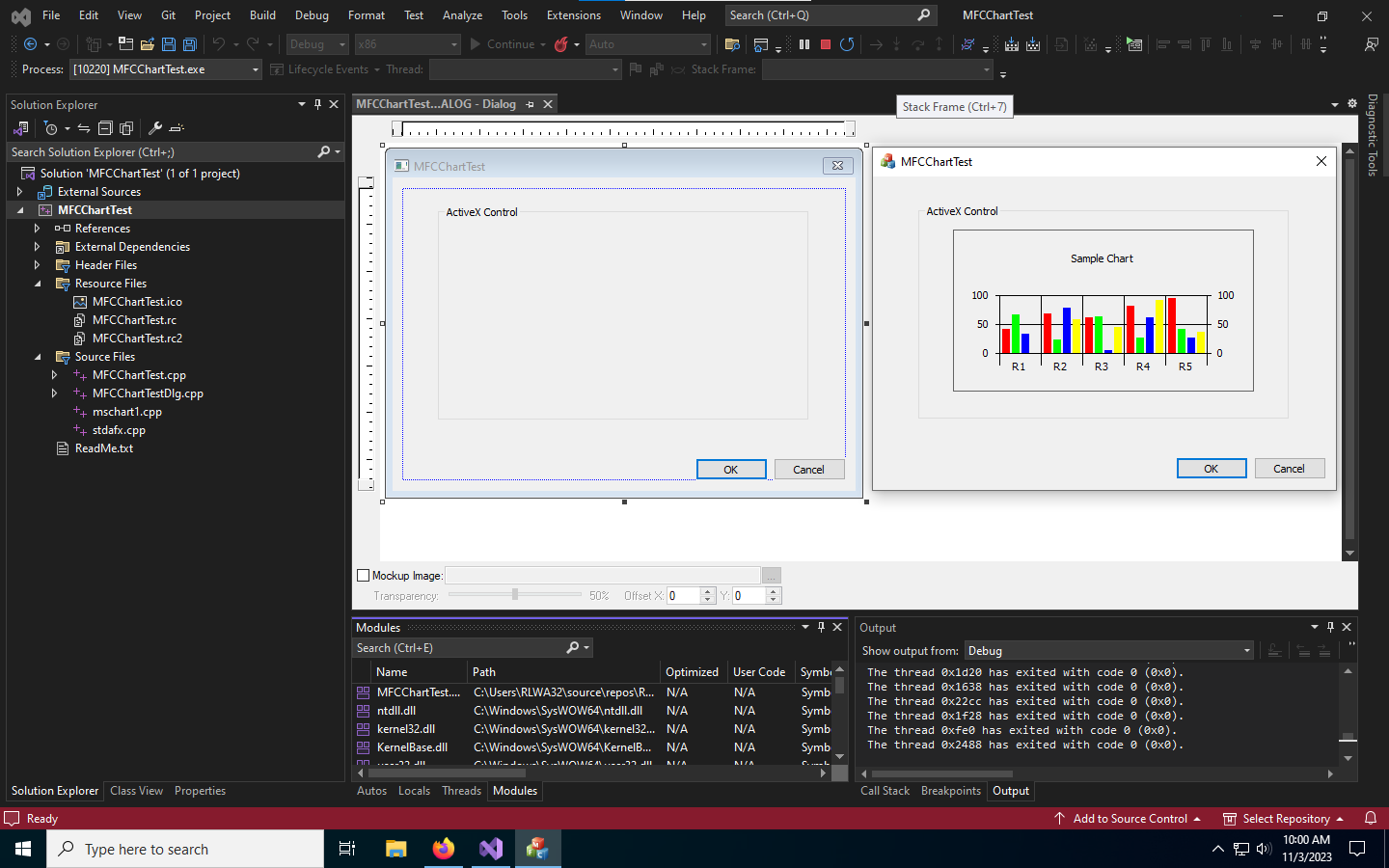The height and width of the screenshot is (868, 1389).
Task: Open settings gear icon beside the document tabs
Action: 1351,103
